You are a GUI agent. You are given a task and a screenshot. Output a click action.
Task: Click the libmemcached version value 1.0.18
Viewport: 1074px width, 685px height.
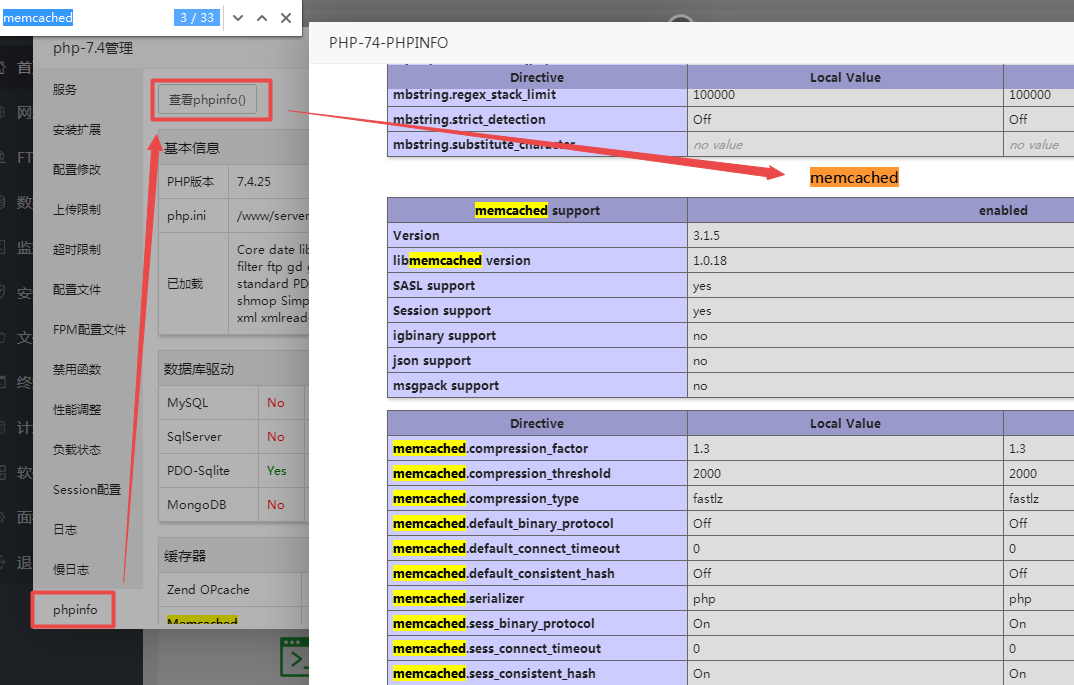point(710,260)
